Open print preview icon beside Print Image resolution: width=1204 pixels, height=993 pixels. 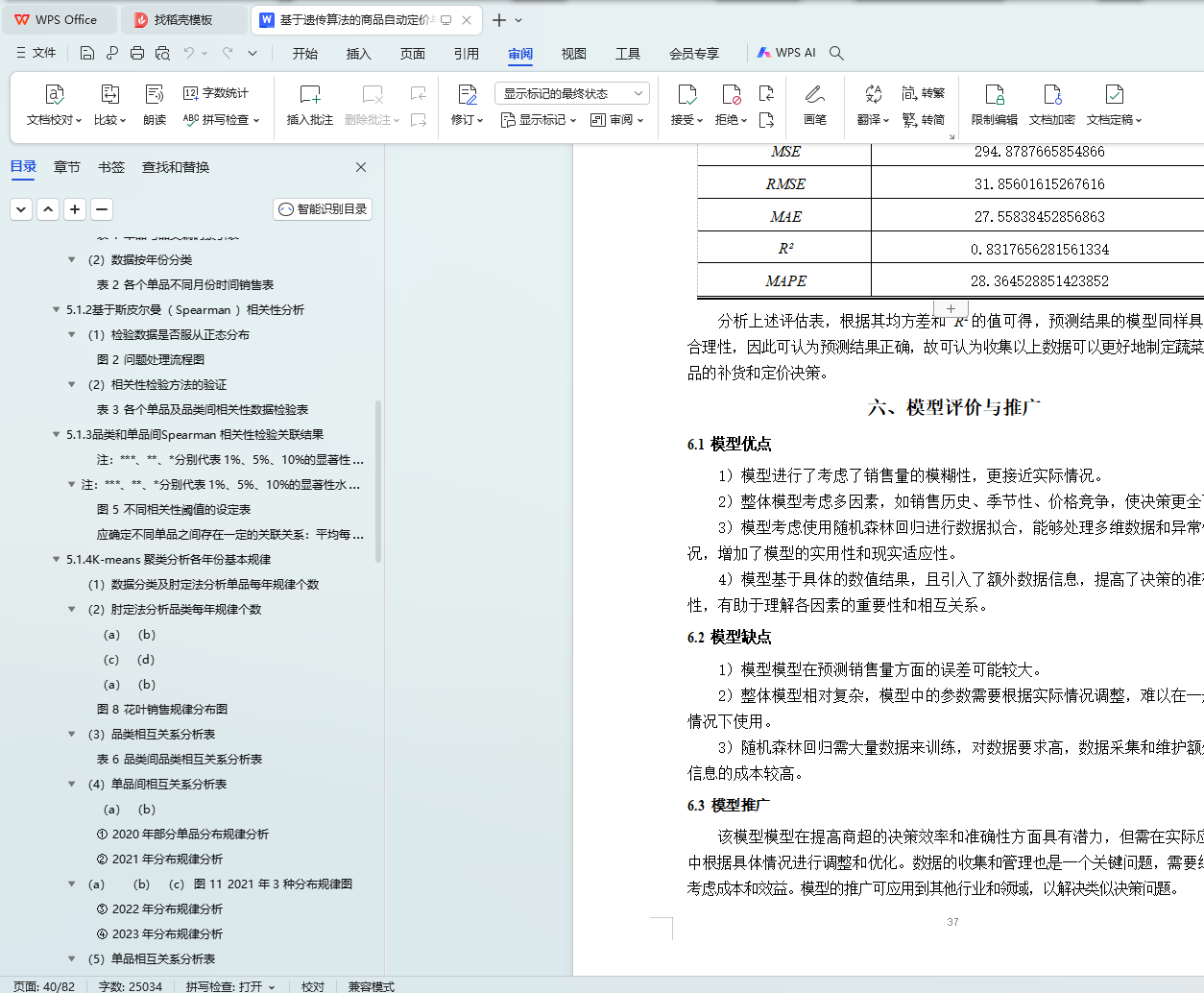coord(162,54)
